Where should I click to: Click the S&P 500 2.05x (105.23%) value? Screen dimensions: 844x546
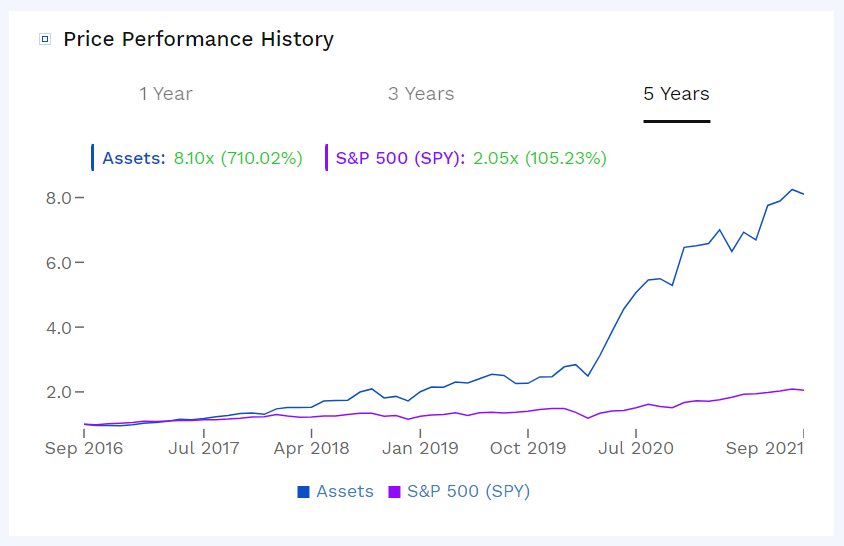point(540,158)
